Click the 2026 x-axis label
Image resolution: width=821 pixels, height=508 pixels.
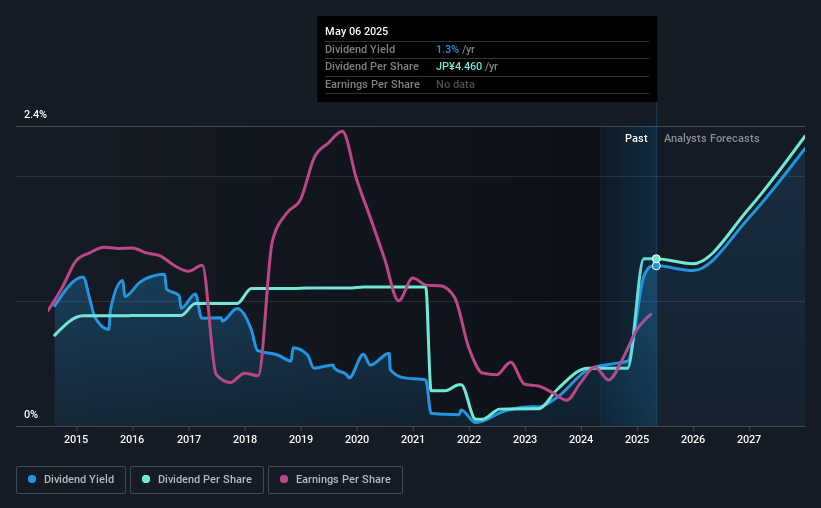[693, 439]
